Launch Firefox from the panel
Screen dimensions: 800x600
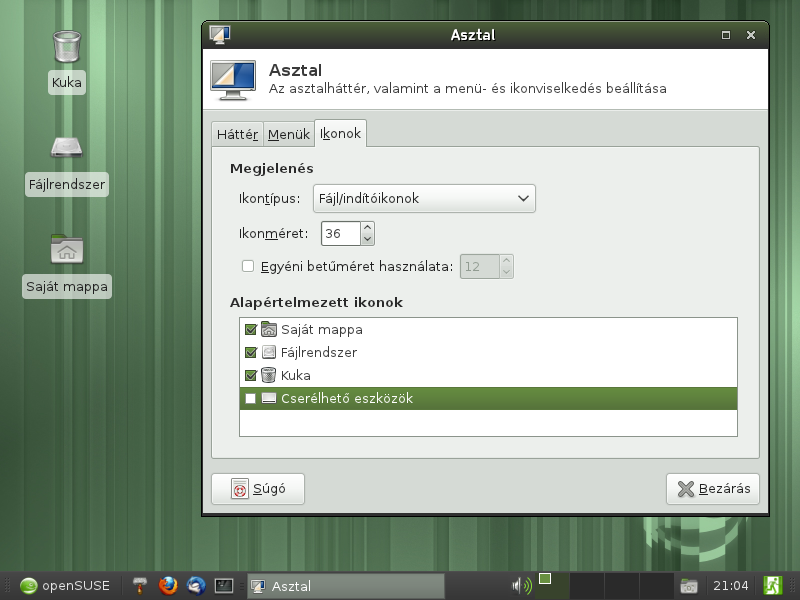[168, 585]
